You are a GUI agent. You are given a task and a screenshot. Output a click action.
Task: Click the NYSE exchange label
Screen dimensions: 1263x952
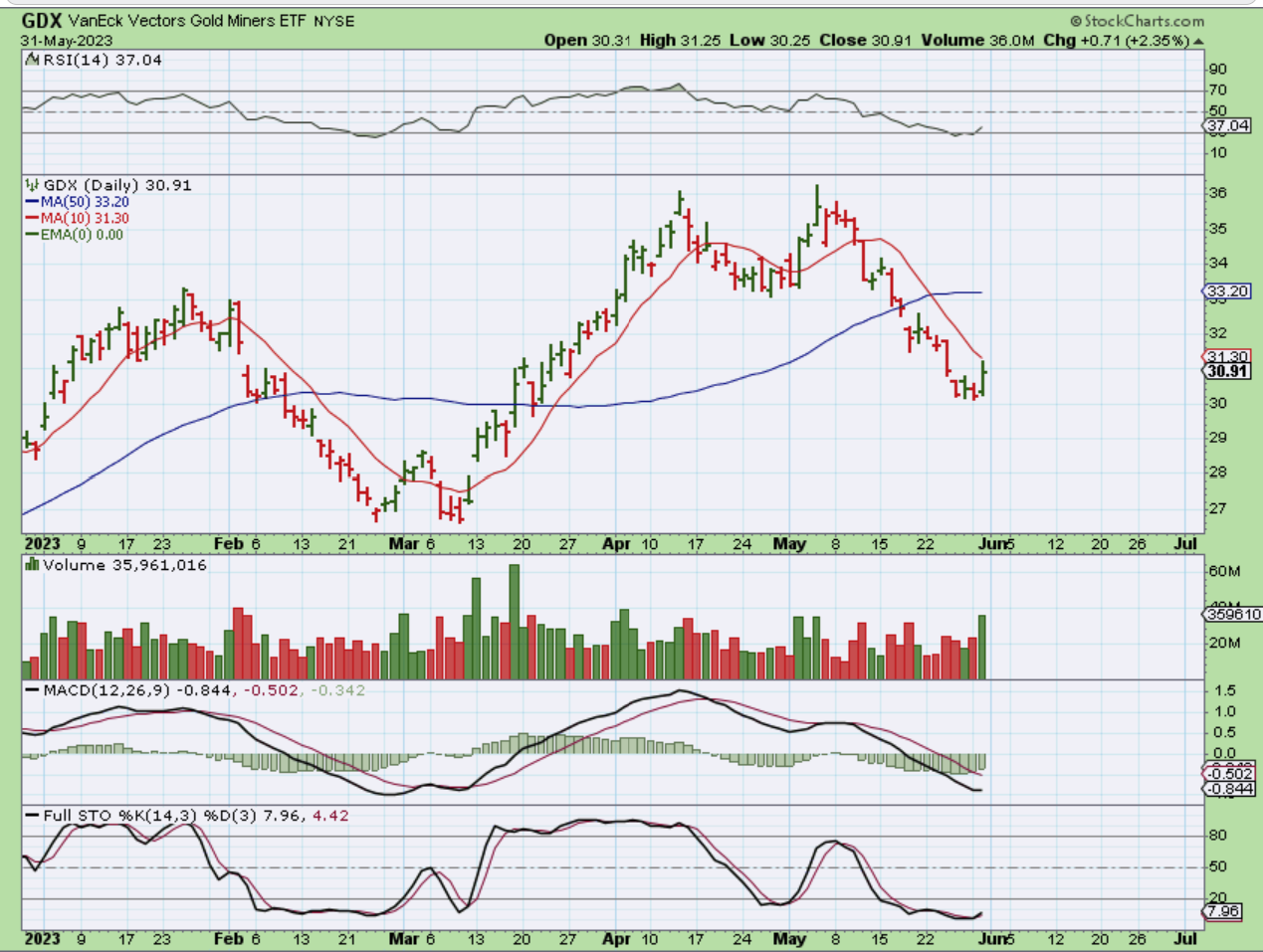pyautogui.click(x=334, y=21)
